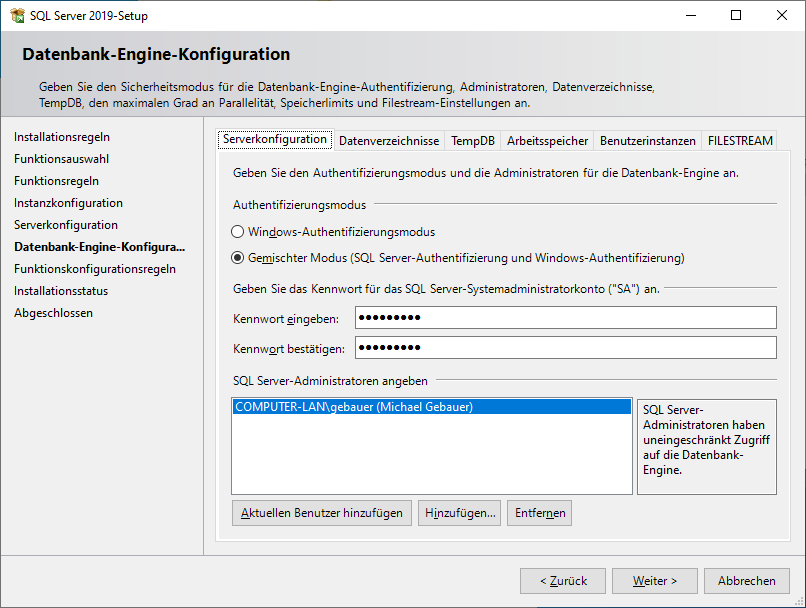
Task: Select Windows-Authentifizierungsmodus radio button
Action: (238, 232)
